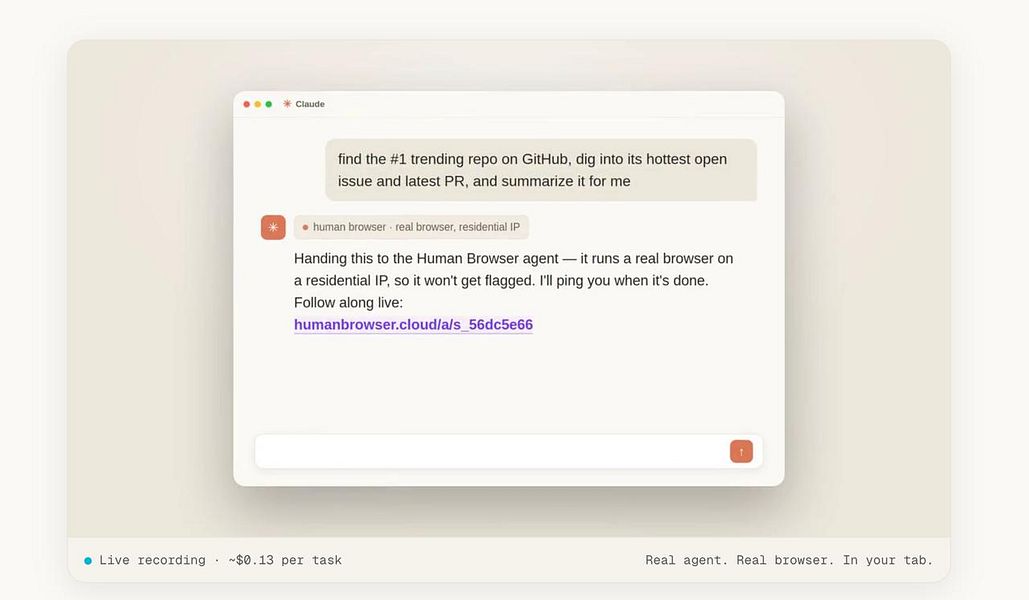Click the orange send arrow button
This screenshot has width=1029, height=600.
[x=741, y=452]
